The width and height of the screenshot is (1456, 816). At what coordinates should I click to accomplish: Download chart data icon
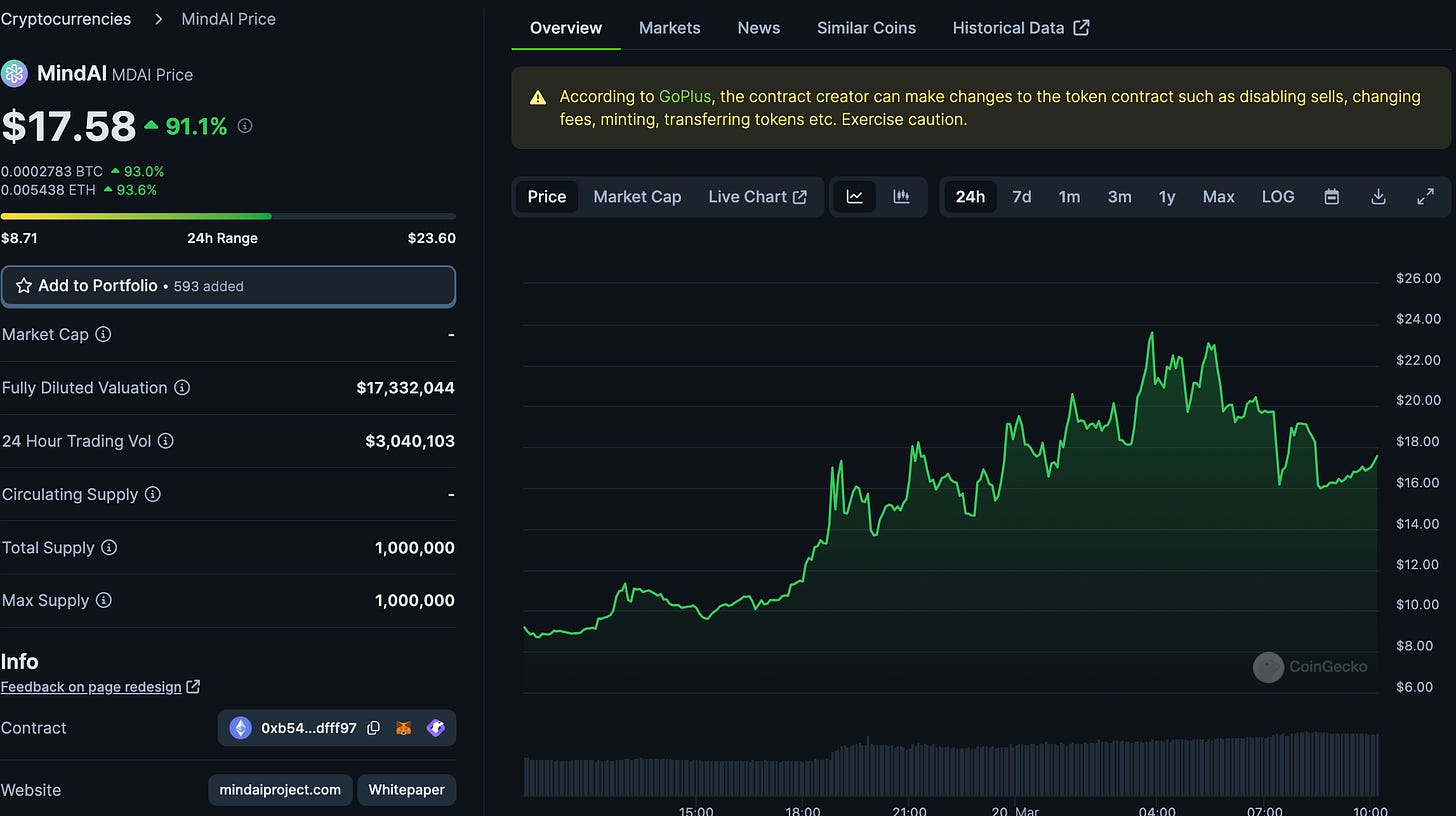1378,197
